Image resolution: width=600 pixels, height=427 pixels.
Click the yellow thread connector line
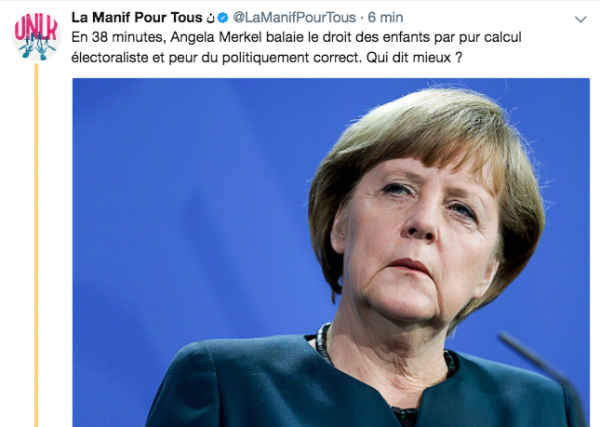pos(36,245)
